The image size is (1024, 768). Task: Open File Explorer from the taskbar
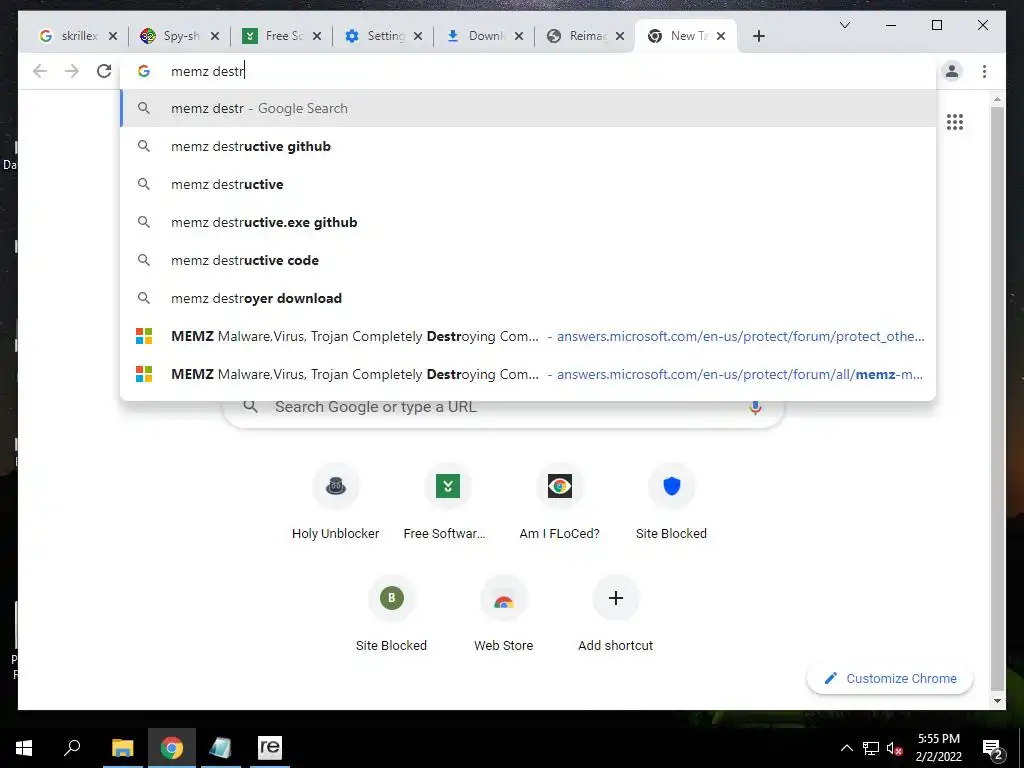(122, 748)
